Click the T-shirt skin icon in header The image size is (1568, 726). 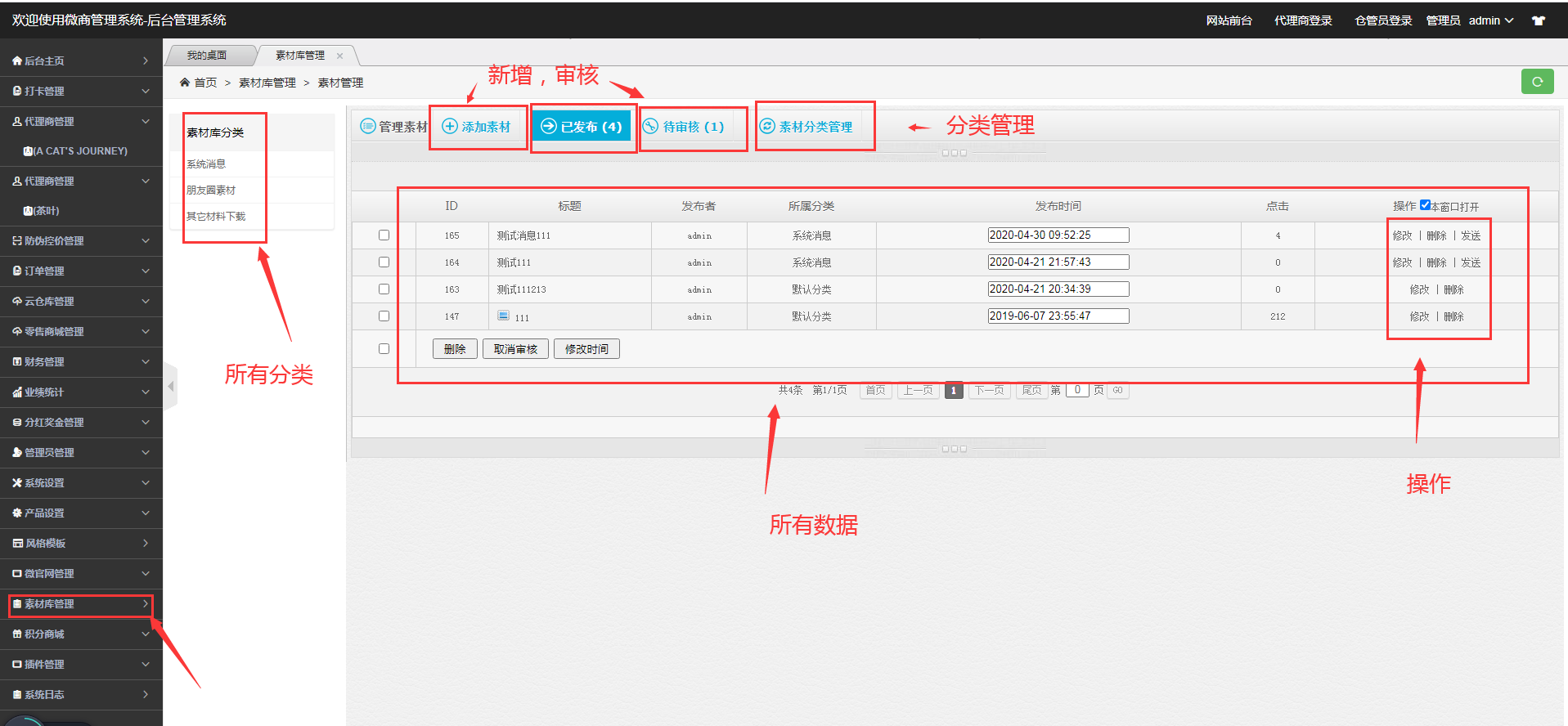(x=1539, y=20)
